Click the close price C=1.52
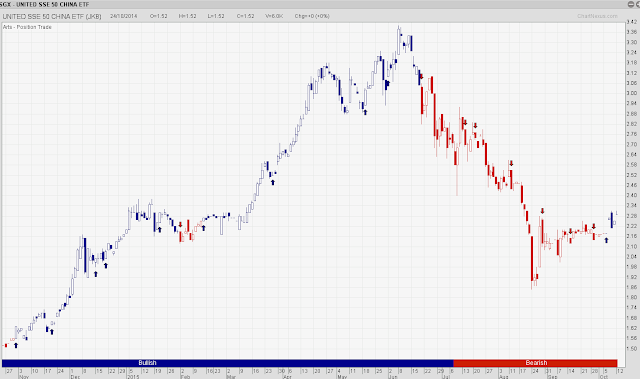This screenshot has width=640, height=379. pyautogui.click(x=245, y=16)
